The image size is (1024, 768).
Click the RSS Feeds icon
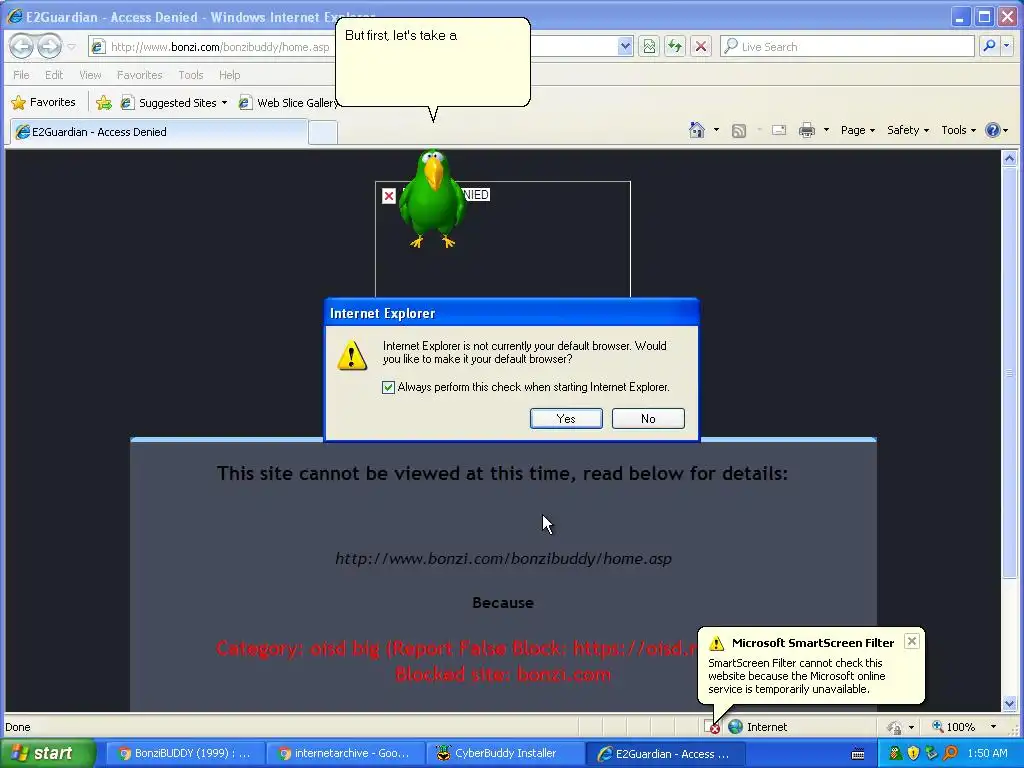pyautogui.click(x=739, y=131)
